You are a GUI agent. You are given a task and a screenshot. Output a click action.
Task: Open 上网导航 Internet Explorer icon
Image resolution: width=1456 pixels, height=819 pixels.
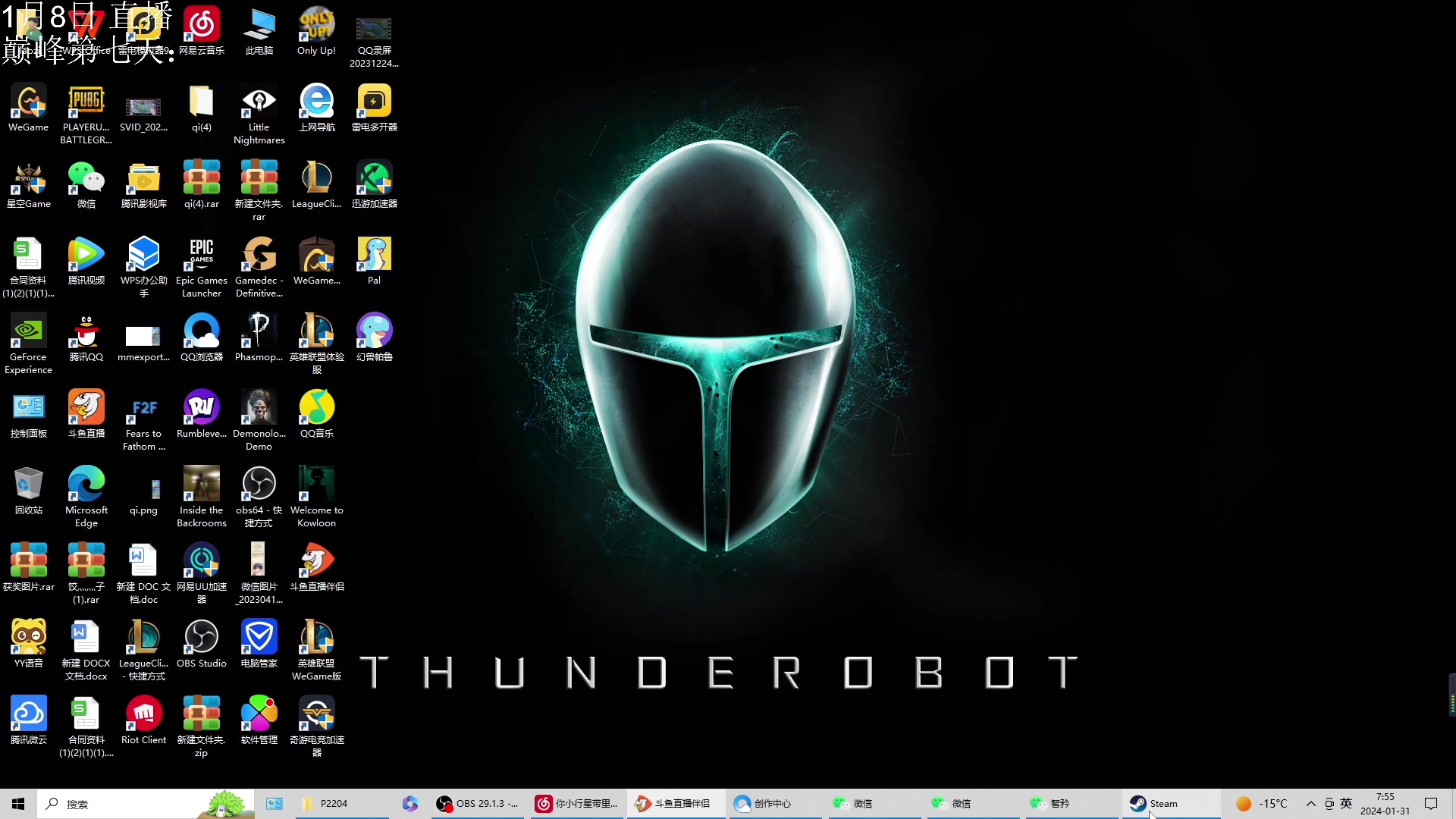pyautogui.click(x=316, y=108)
